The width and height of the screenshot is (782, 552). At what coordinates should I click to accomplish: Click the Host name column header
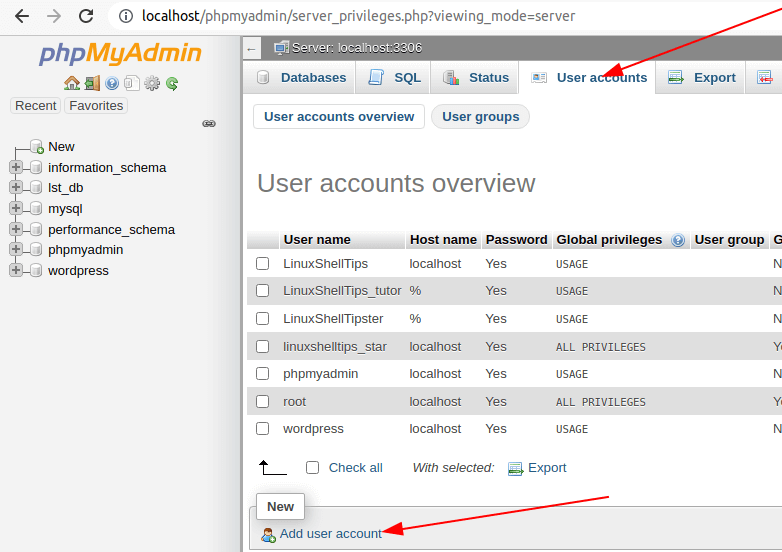(x=443, y=240)
